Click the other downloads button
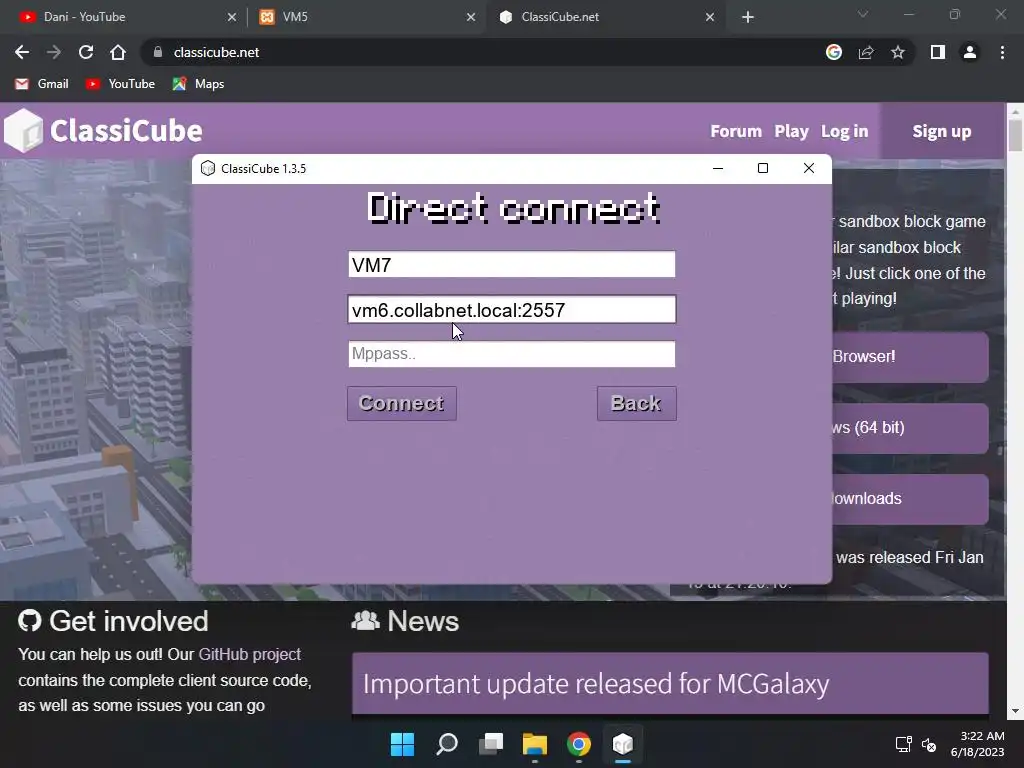The height and width of the screenshot is (768, 1024). pyautogui.click(x=910, y=499)
